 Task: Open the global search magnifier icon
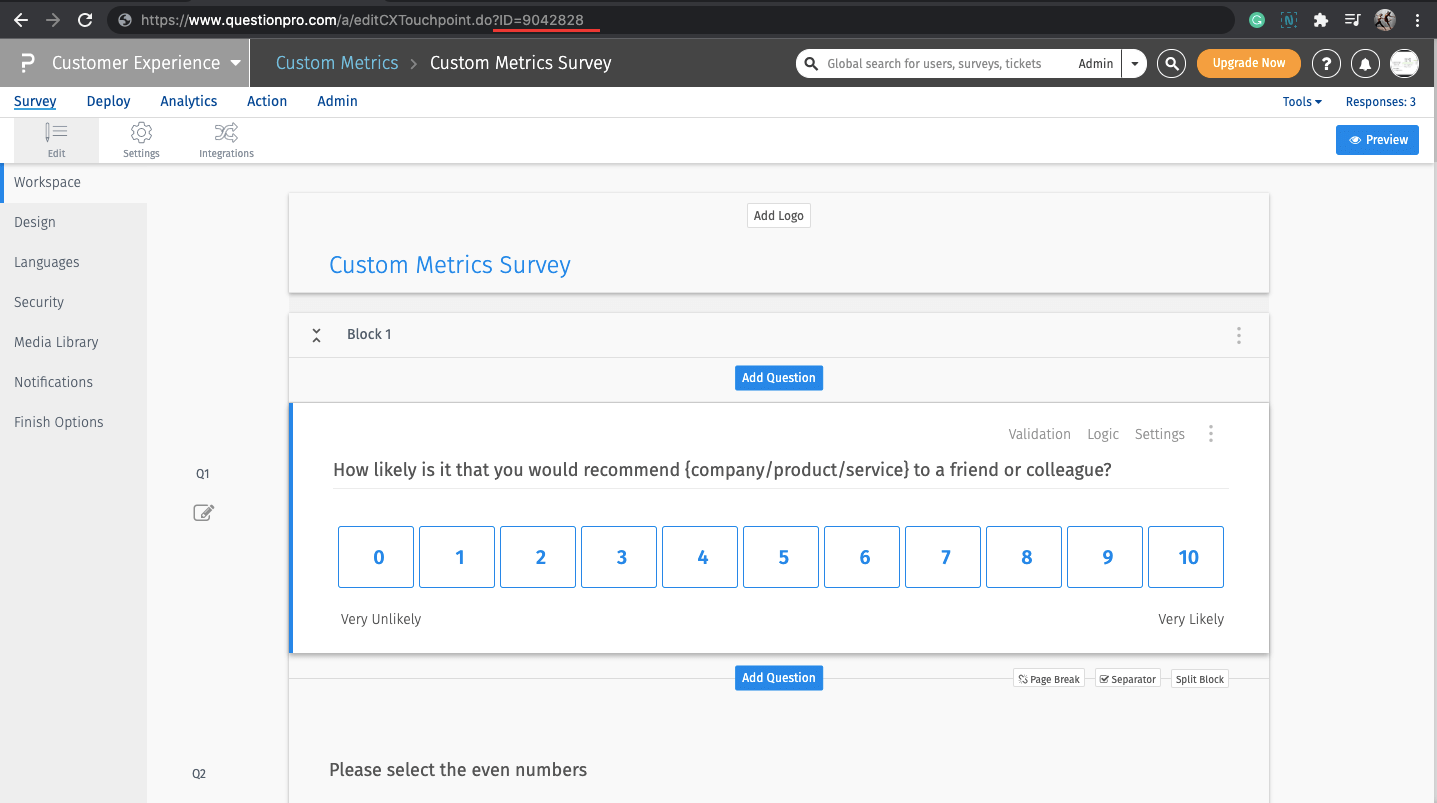[1171, 63]
